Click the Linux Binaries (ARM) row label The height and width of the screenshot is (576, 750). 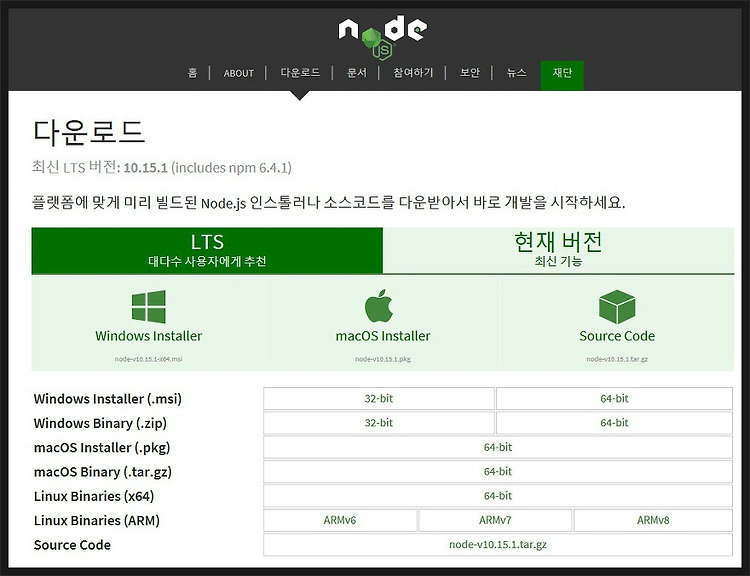point(97,521)
